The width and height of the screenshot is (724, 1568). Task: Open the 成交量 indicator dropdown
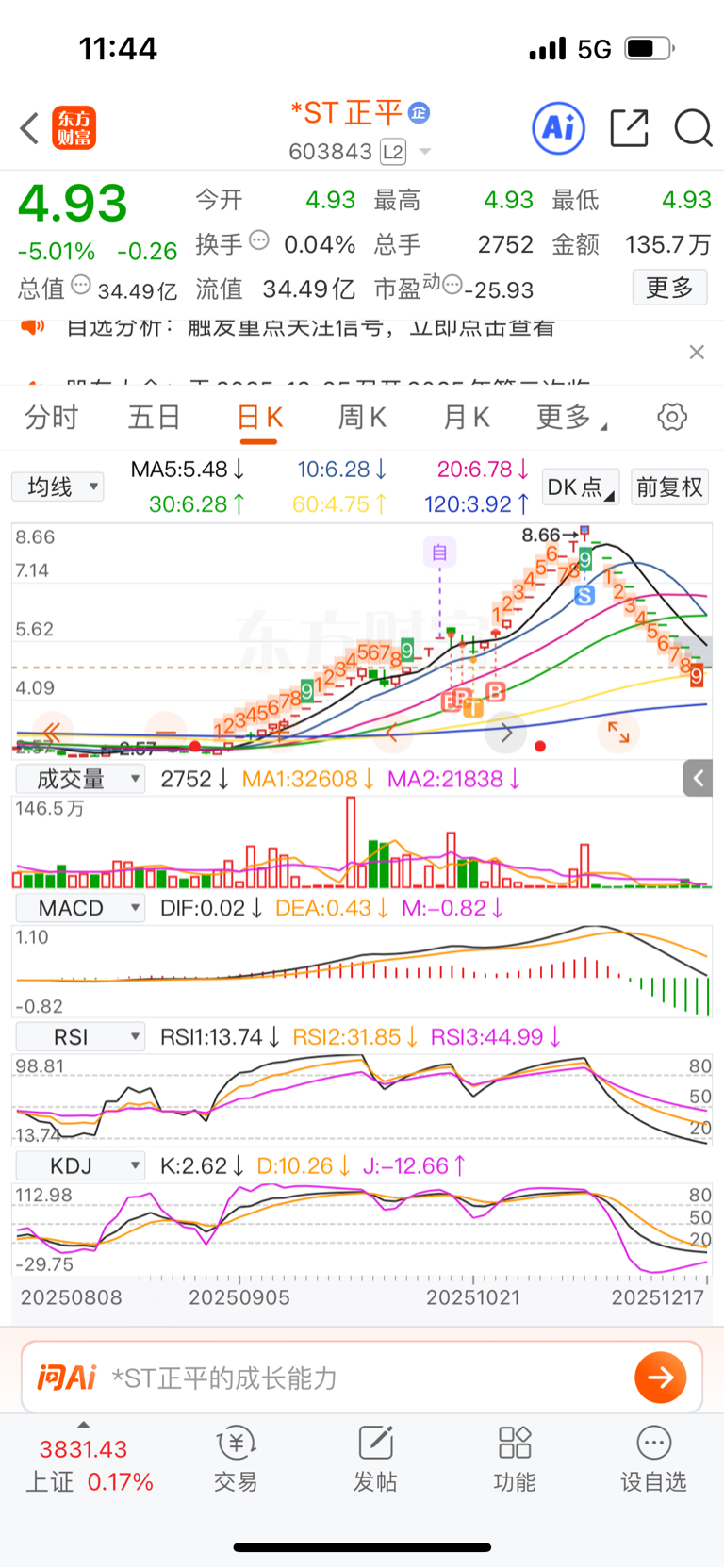click(x=80, y=779)
